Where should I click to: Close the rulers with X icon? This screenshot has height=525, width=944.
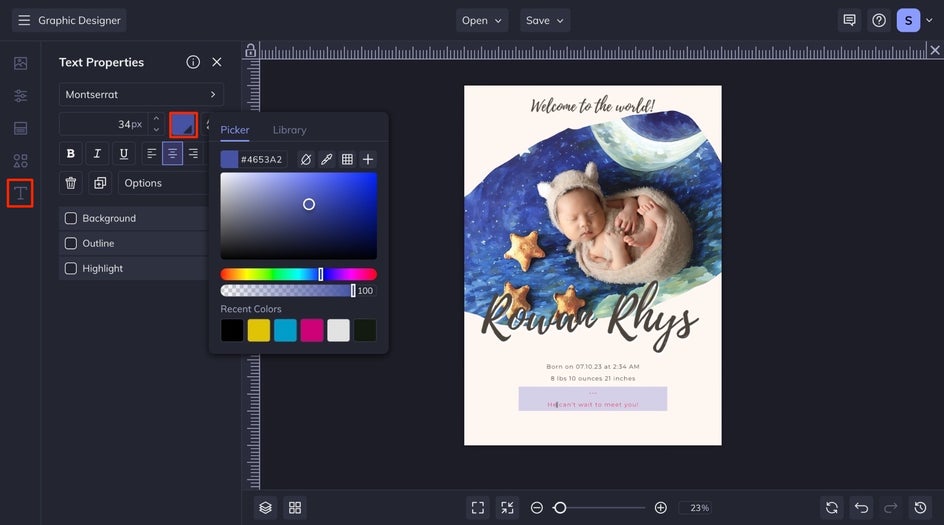pos(935,51)
